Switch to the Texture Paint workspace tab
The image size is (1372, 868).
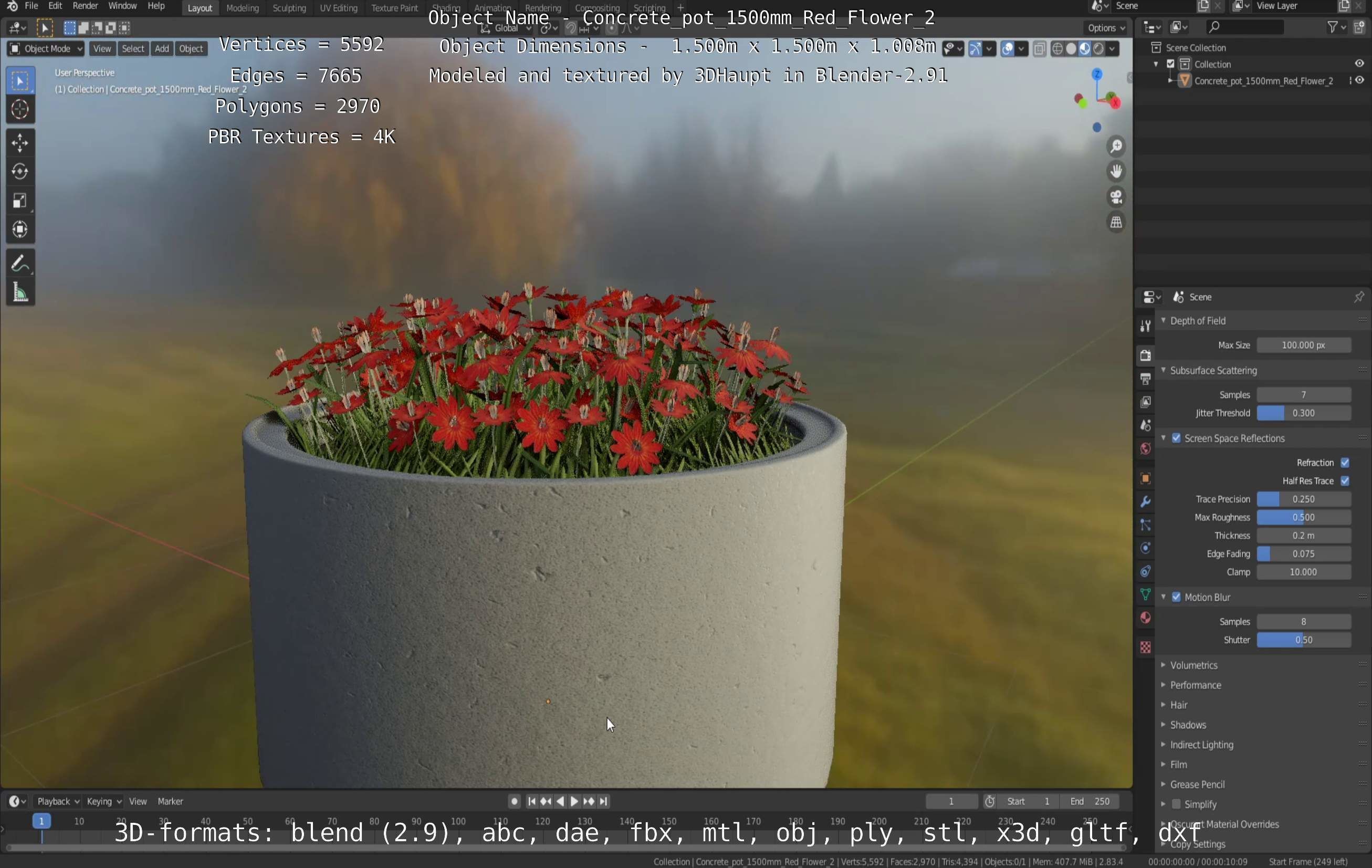tap(394, 8)
